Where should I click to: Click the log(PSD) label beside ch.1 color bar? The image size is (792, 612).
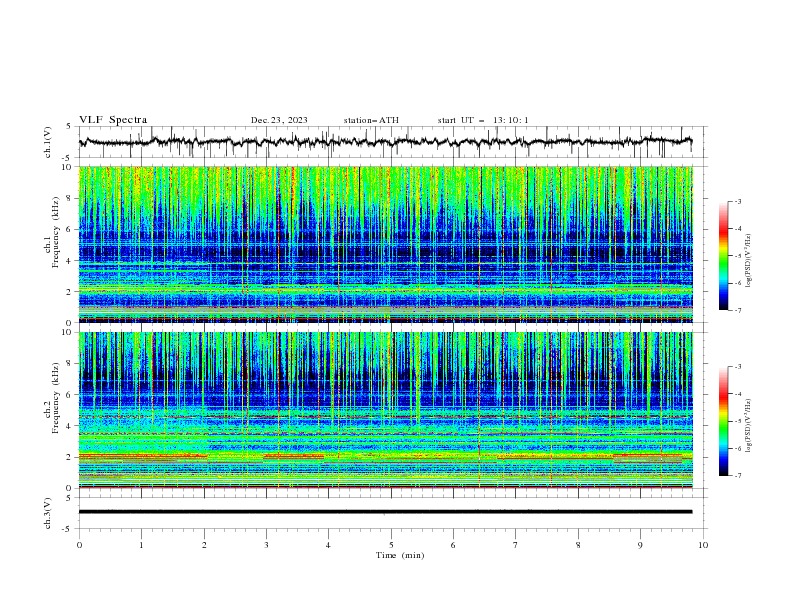(749, 261)
